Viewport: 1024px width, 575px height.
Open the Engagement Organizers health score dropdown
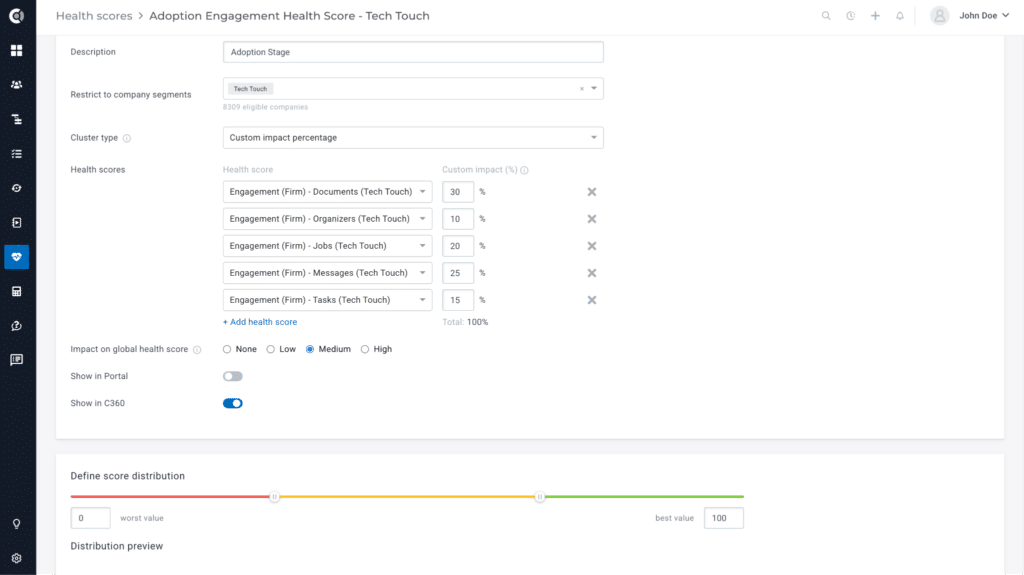(327, 219)
